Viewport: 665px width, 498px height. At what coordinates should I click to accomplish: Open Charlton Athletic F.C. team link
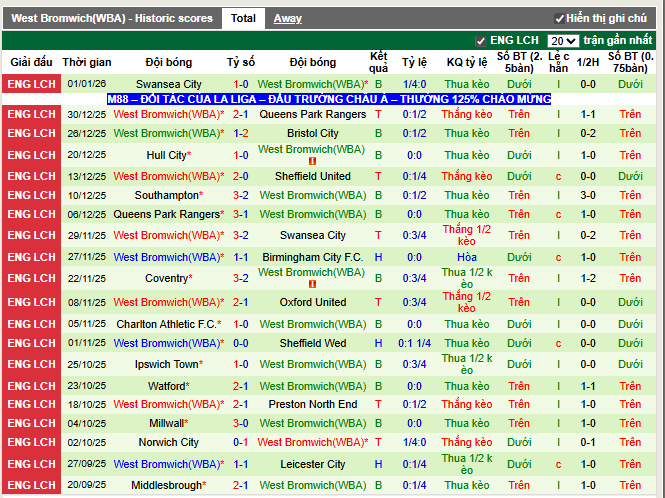166,324
